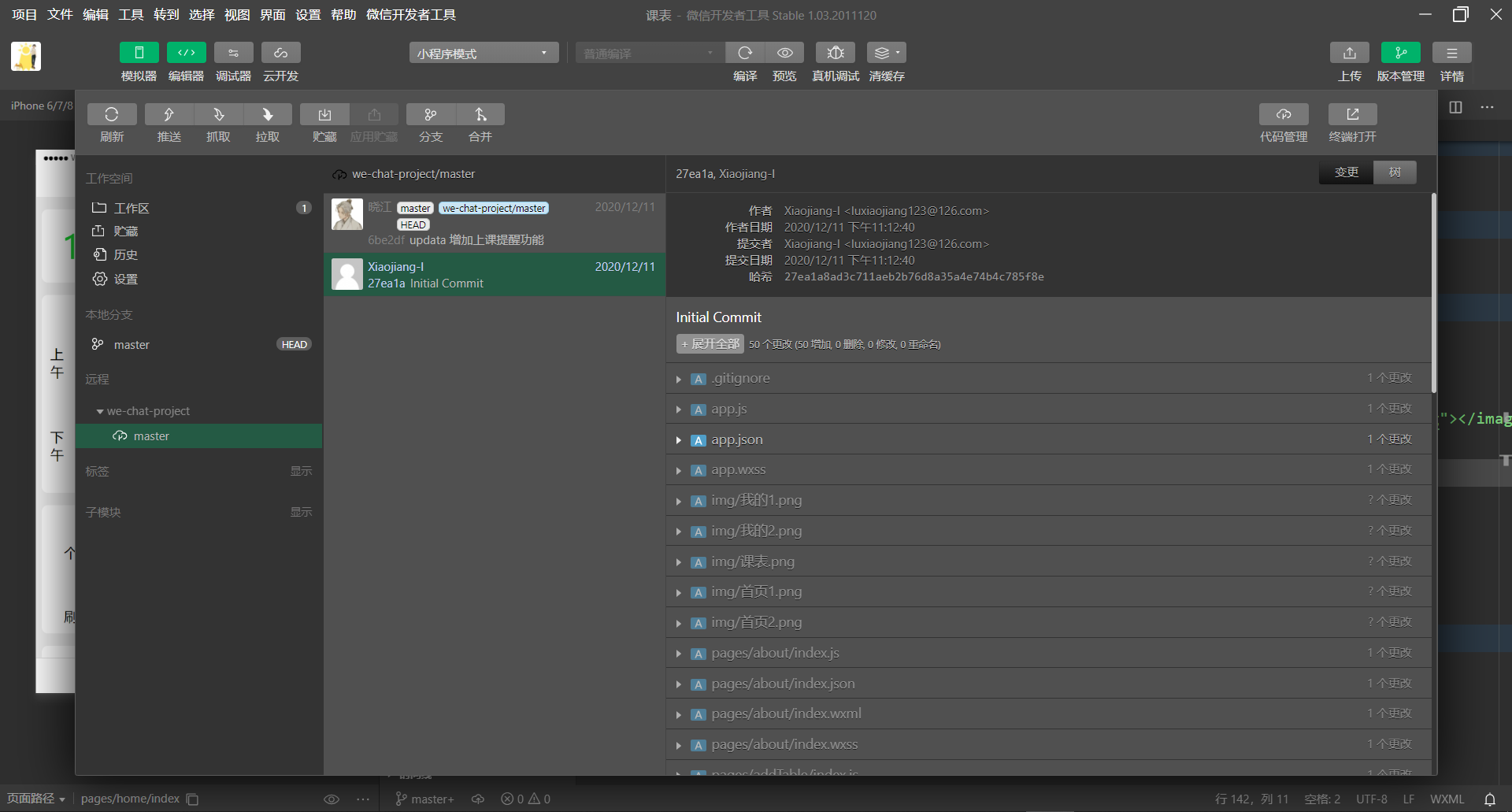Select 贮藏 in the workspace sidebar

click(x=201, y=232)
